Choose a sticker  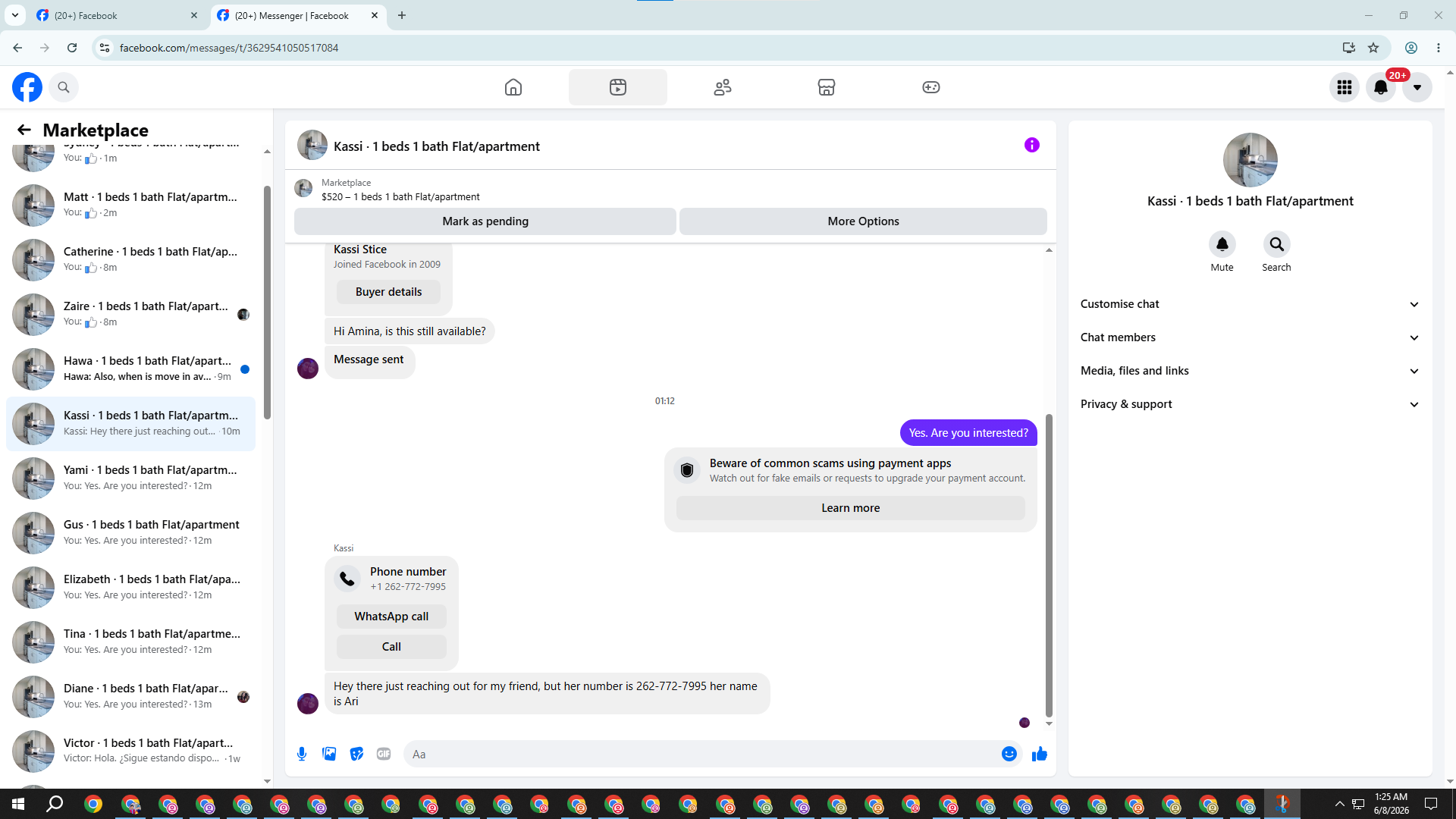click(356, 754)
